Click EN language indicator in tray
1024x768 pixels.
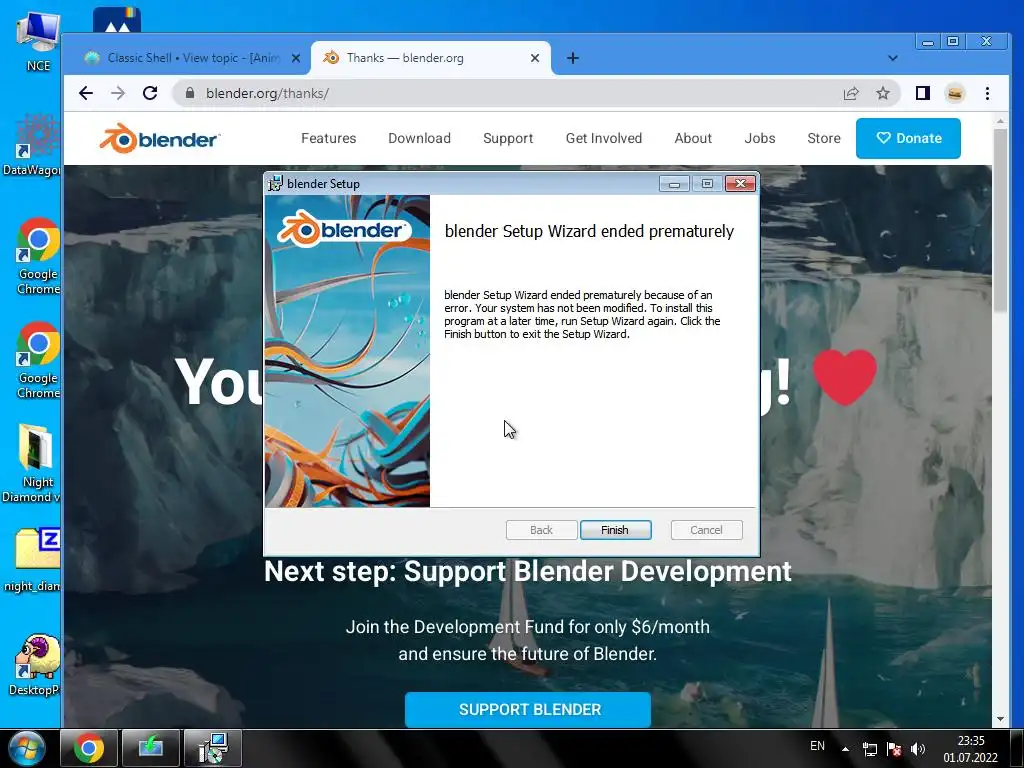tap(817, 746)
